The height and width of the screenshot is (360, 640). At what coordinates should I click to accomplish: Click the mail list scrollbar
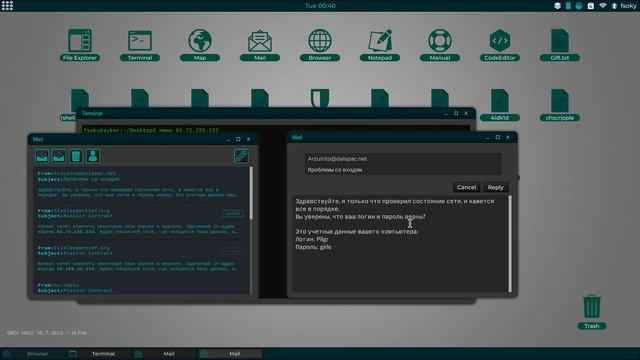coord(251,193)
